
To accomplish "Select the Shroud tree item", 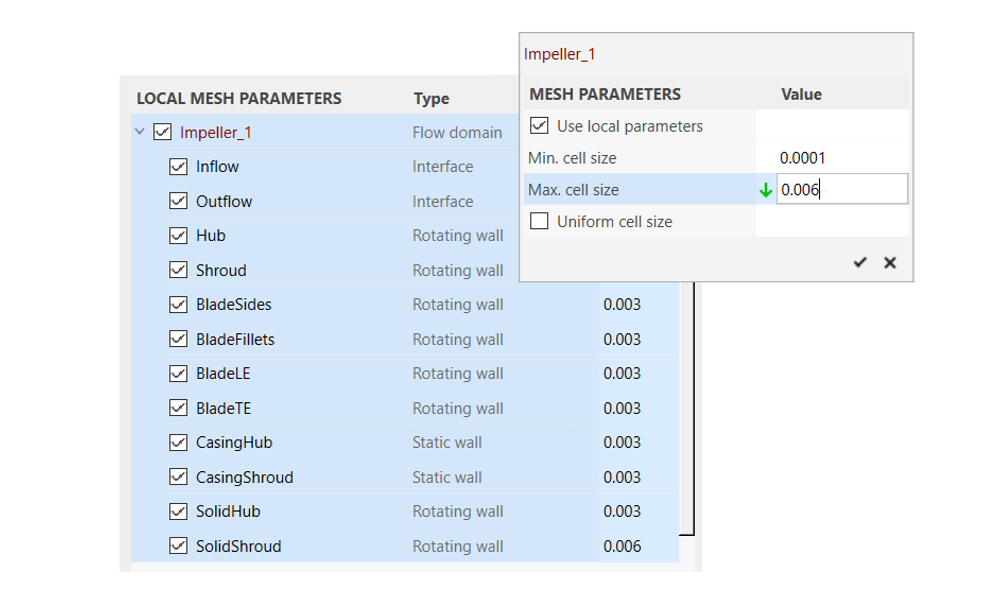I will click(221, 271).
